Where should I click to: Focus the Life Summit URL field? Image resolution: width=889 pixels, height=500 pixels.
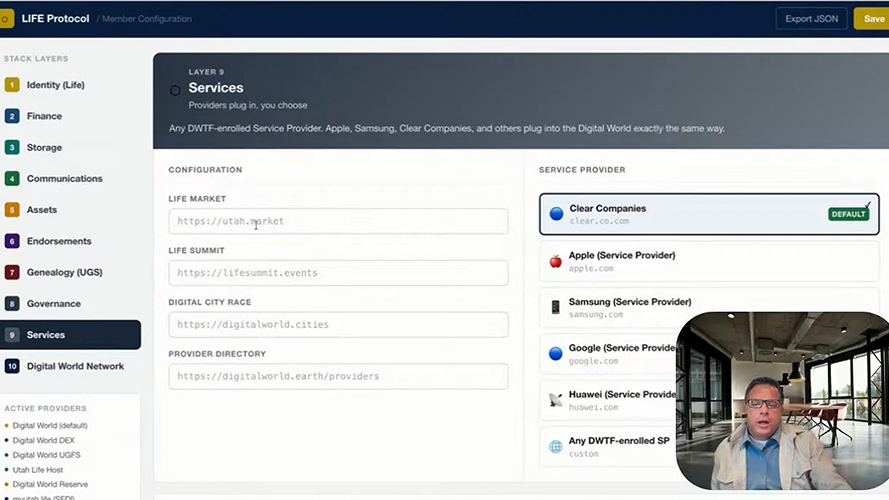coord(338,273)
